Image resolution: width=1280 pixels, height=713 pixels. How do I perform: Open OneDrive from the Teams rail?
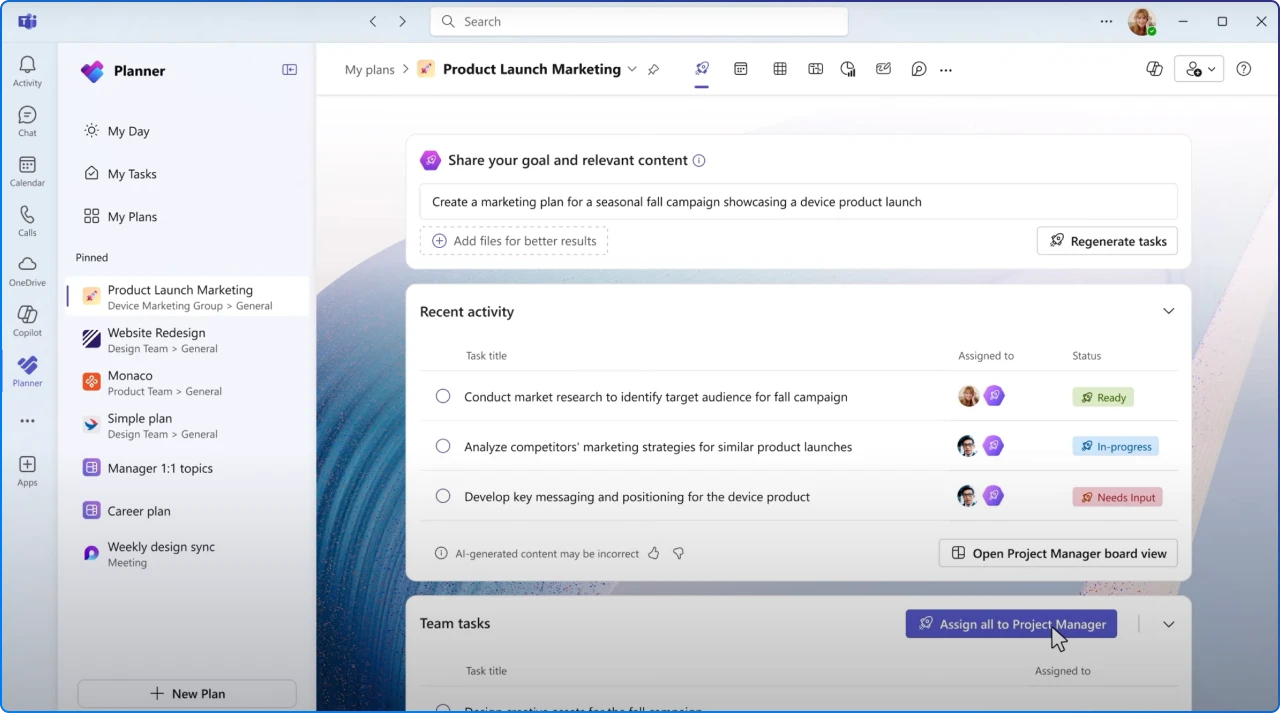click(27, 270)
